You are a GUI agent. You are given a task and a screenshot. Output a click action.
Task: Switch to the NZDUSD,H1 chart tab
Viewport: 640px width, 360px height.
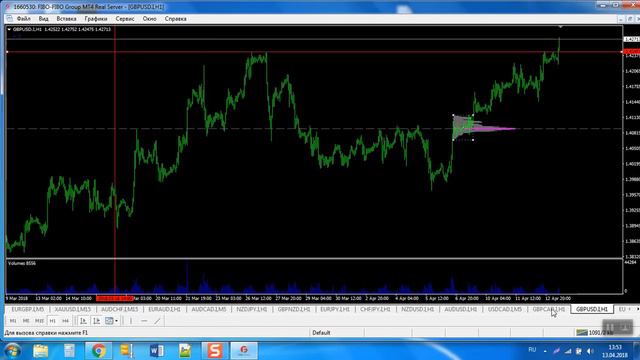[x=418, y=309]
